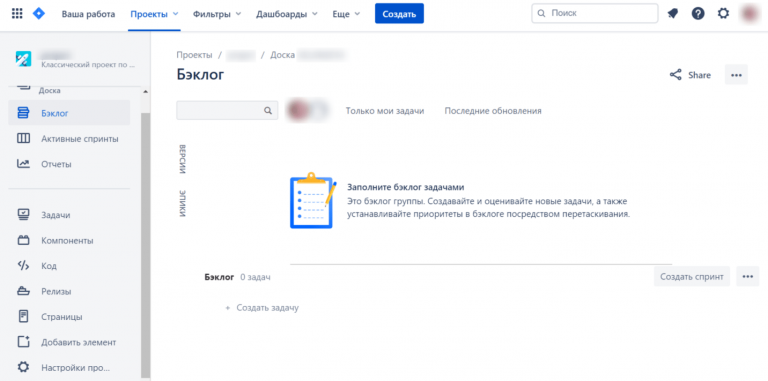This screenshot has width=768, height=381.
Task: Click the share icon next to Share
Action: tap(675, 75)
